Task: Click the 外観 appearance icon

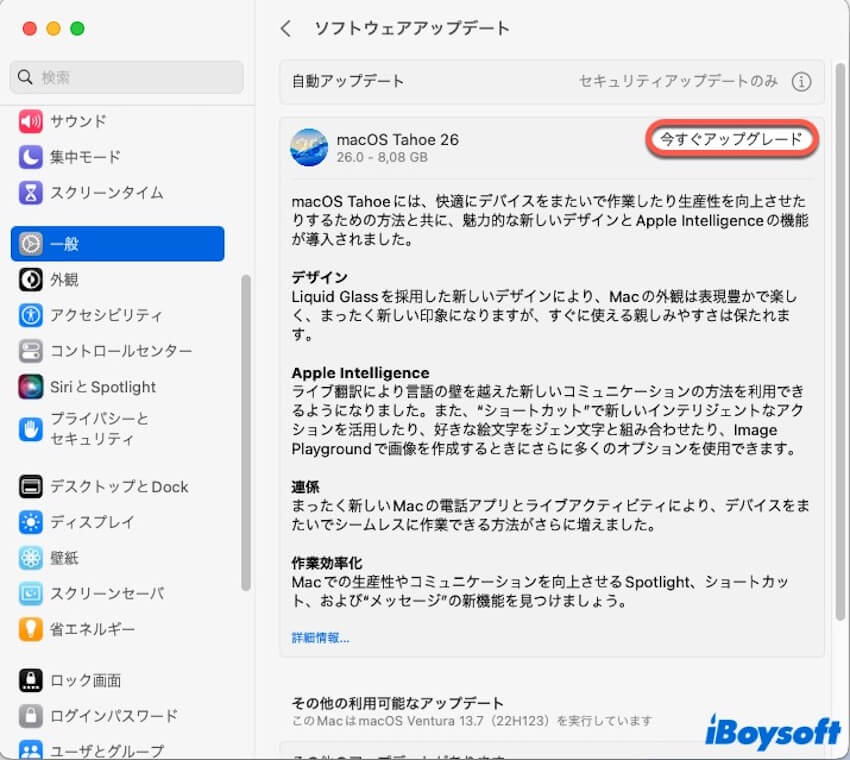Action: click(30, 280)
